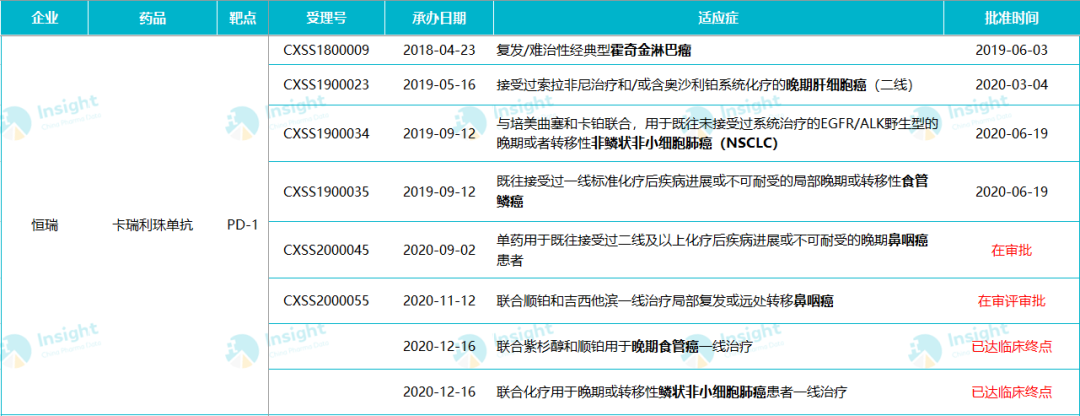The height and width of the screenshot is (416, 1080).
Task: Click acceptance number CXSS1800009
Action: tap(326, 52)
